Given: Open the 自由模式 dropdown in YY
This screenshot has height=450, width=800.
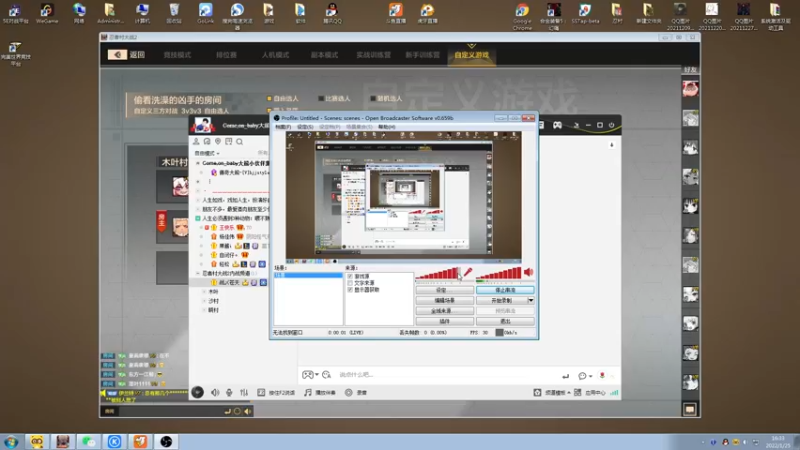Looking at the screenshot, I should 207,153.
